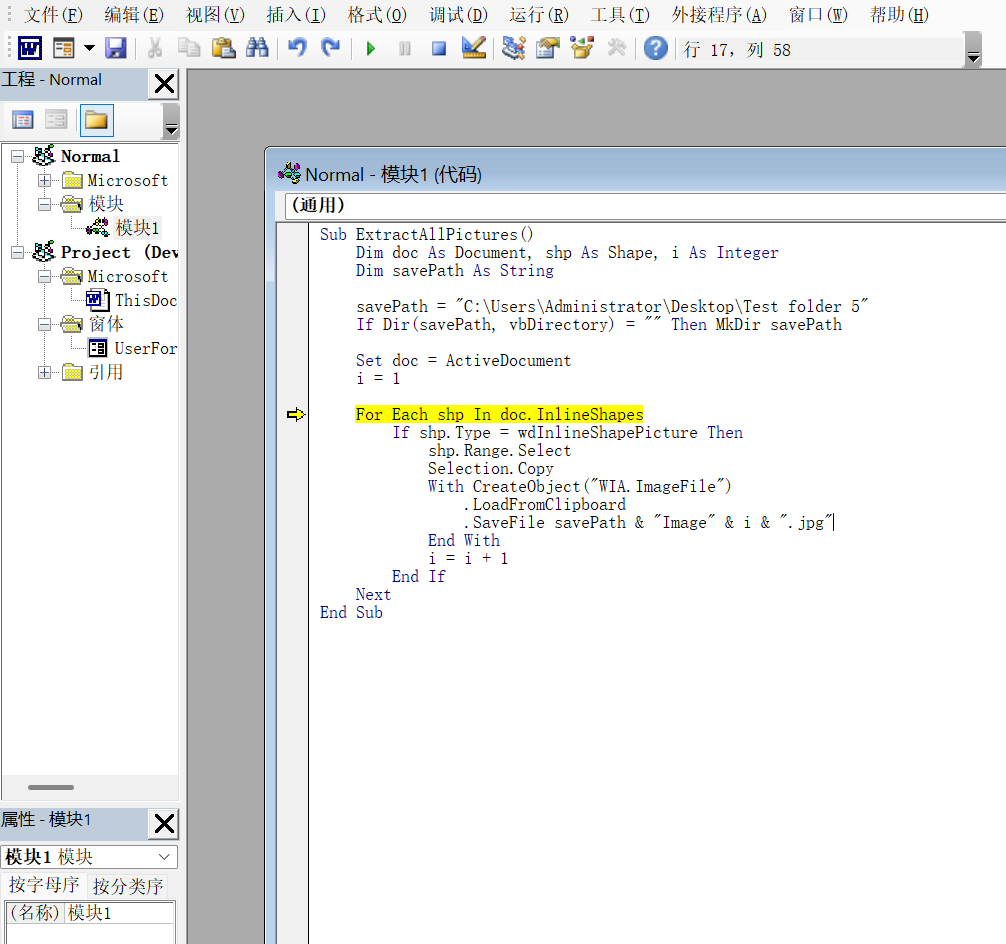The height and width of the screenshot is (944, 1006).
Task: Click the View Microsoft Word icon
Action: point(30,48)
